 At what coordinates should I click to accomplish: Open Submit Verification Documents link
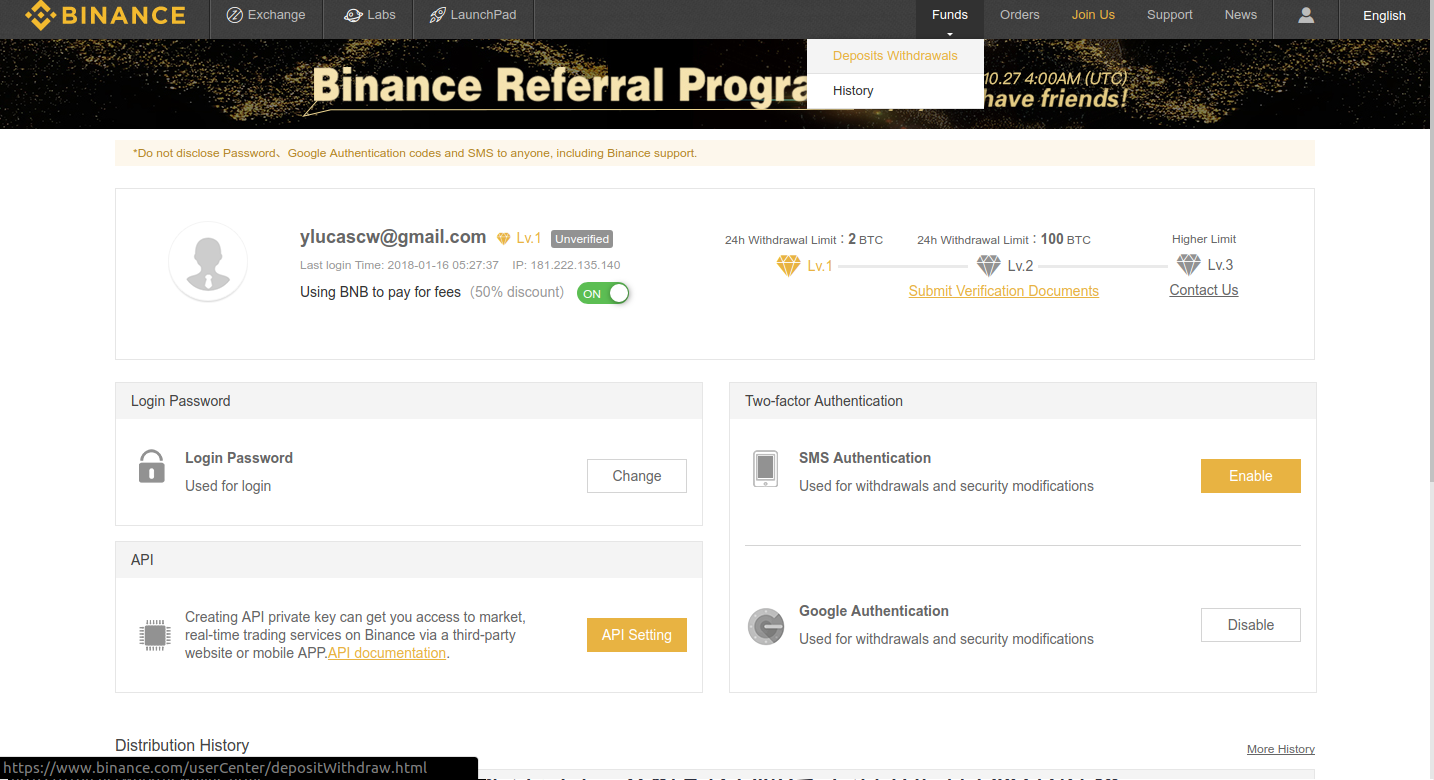click(1003, 291)
